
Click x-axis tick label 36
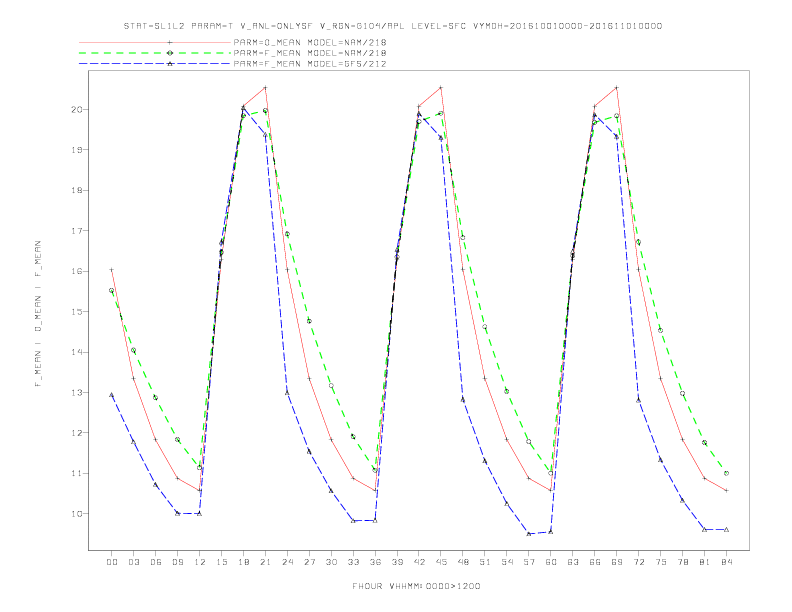375,562
